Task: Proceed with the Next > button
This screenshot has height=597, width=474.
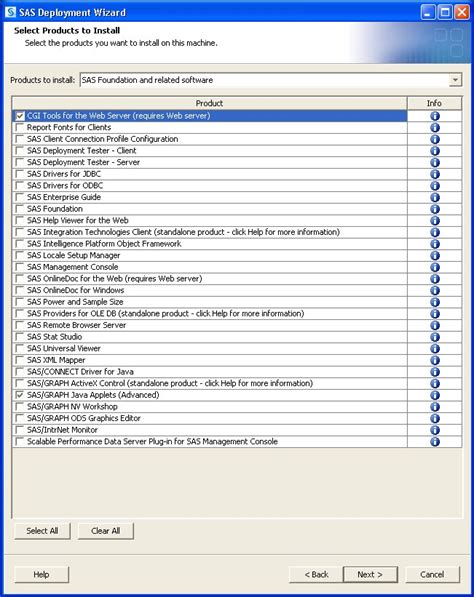Action: click(x=370, y=575)
